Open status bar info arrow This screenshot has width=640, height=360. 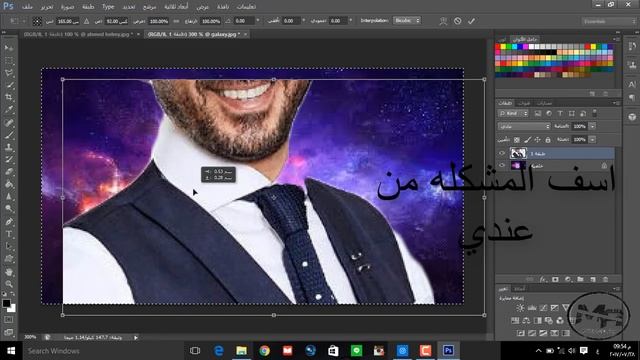(136, 338)
